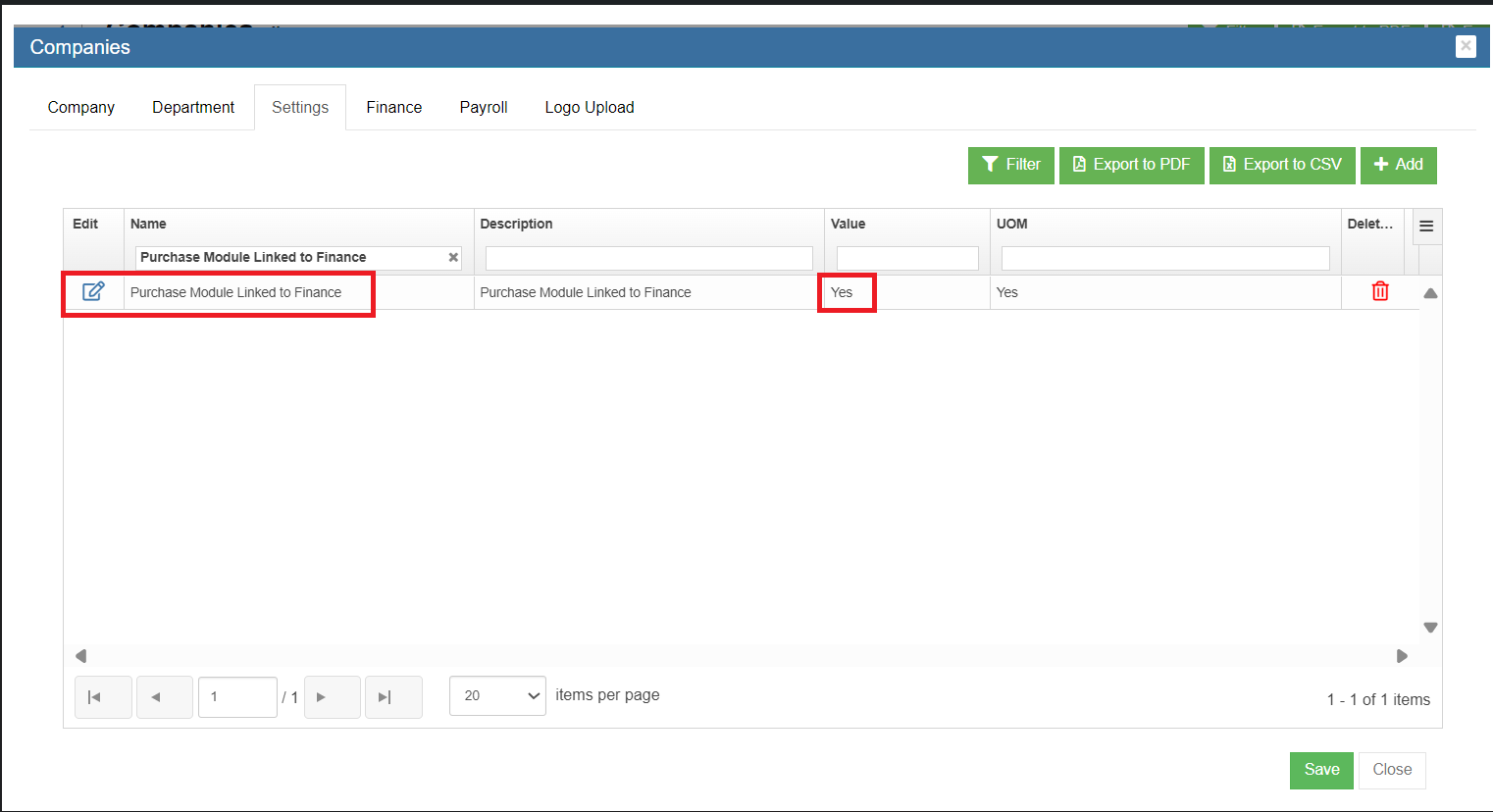Clear the Name filter with the x icon
This screenshot has height=812, width=1493.
[453, 258]
